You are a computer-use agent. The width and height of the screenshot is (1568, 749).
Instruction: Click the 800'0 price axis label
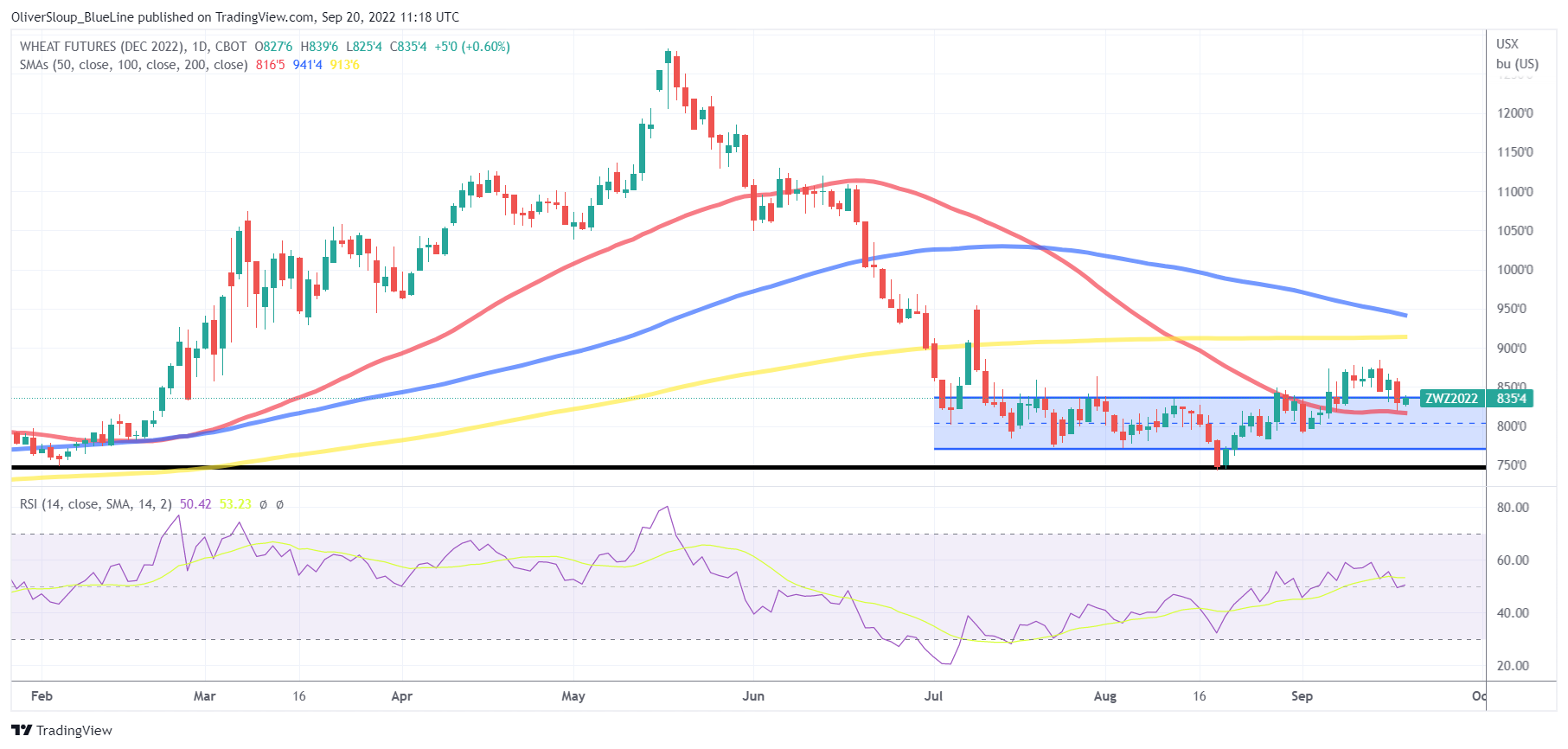coord(1512,426)
